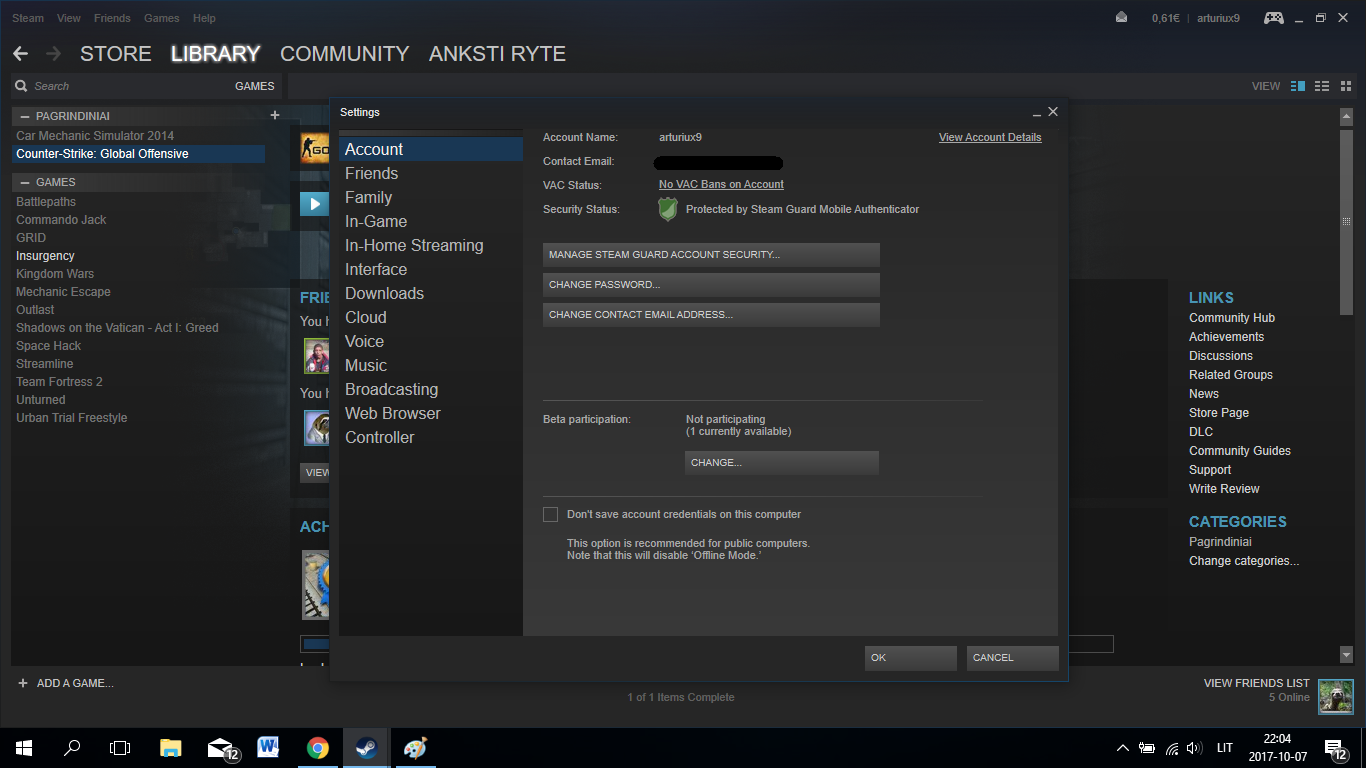This screenshot has width=1366, height=768.
Task: Open the Friends menu in menu bar
Action: point(112,18)
